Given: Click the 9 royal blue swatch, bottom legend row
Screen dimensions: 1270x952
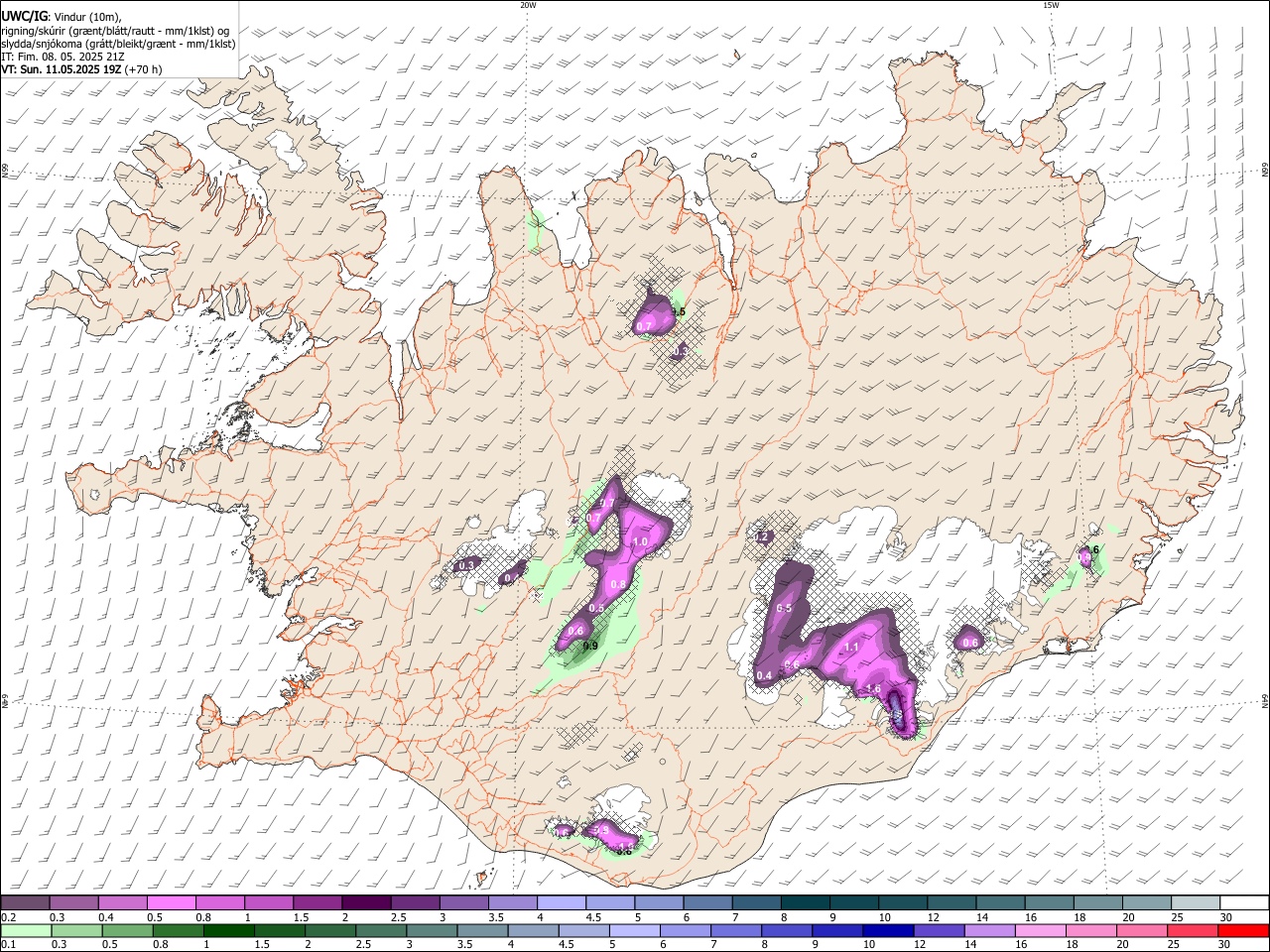Looking at the screenshot, I should click(x=836, y=930).
